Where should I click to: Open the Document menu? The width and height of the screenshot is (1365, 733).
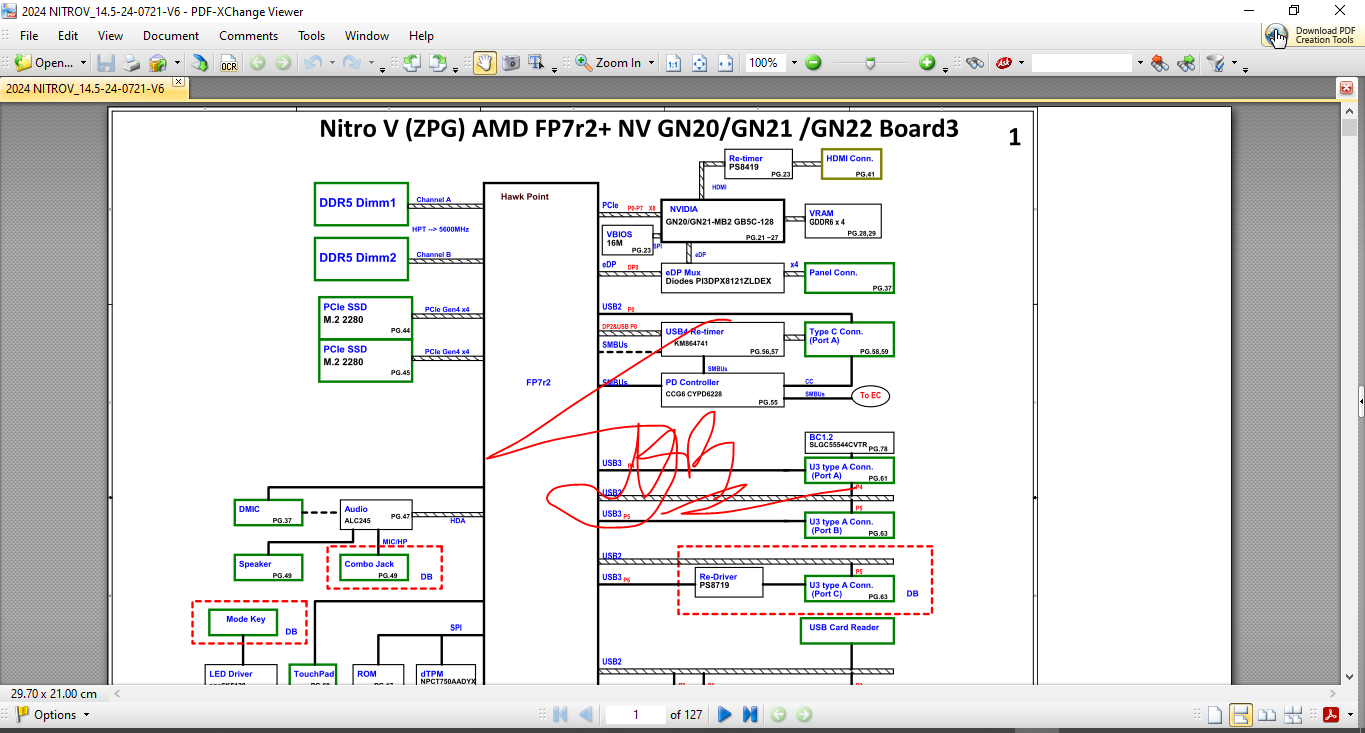click(x=171, y=35)
